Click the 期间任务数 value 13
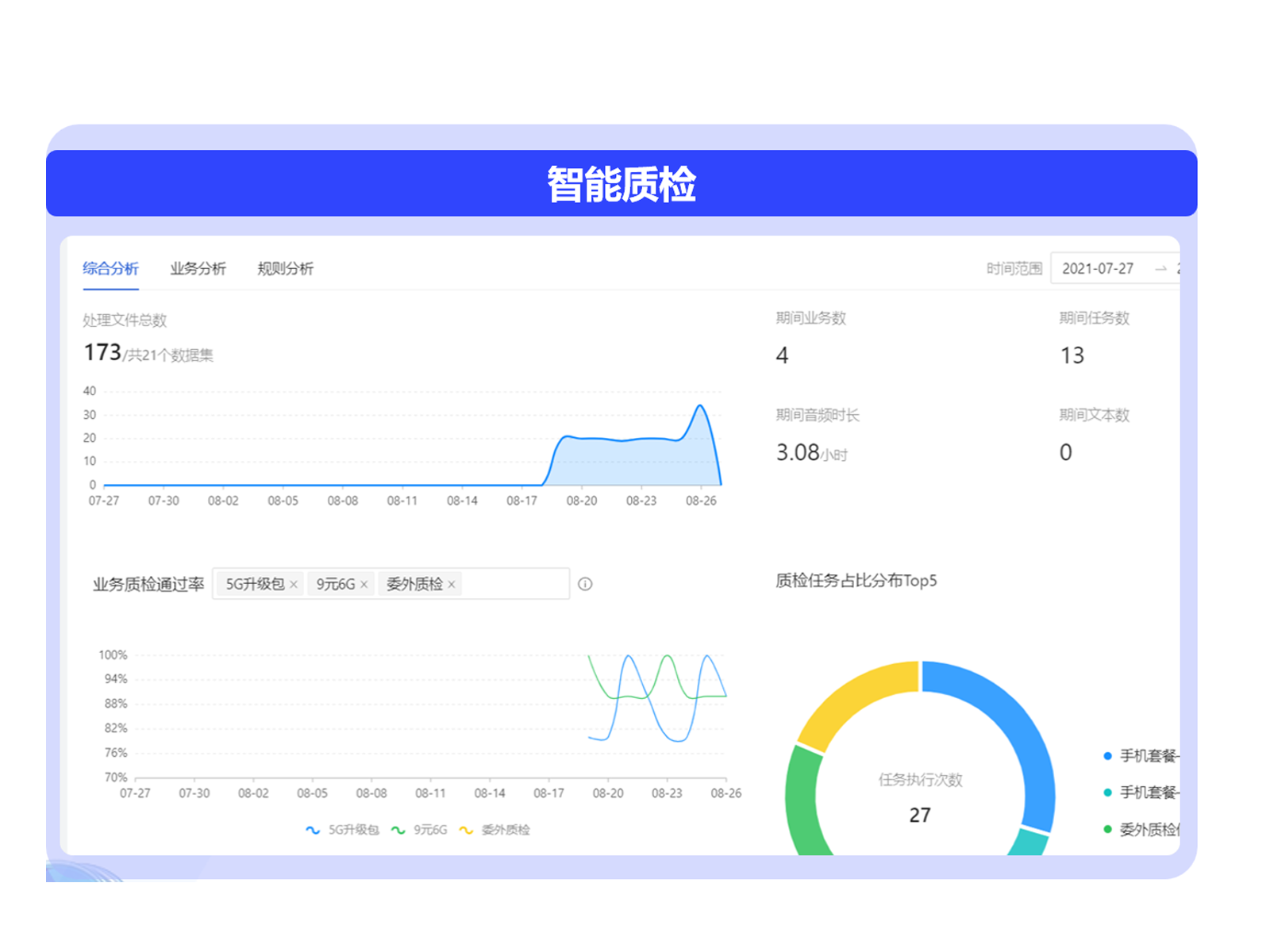The height and width of the screenshot is (952, 1270). [1072, 355]
